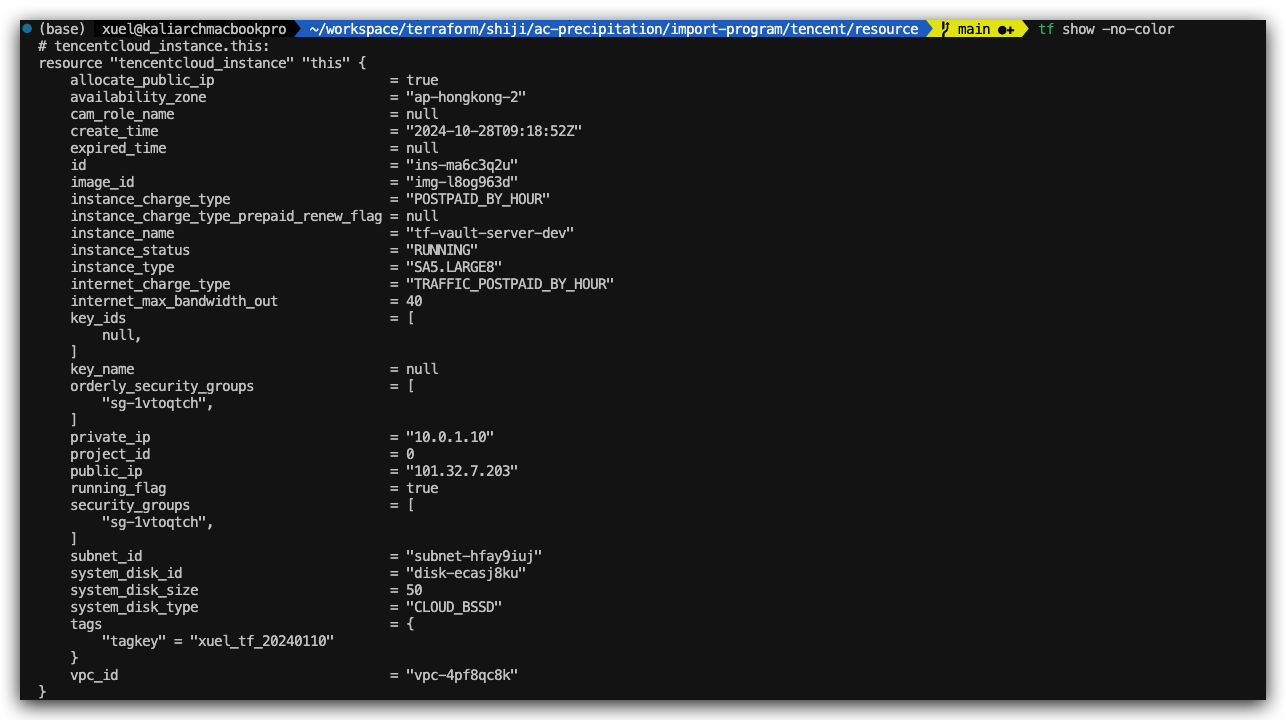Click the RUNNING value of instance_status
The width and height of the screenshot is (1286, 720).
tap(442, 250)
